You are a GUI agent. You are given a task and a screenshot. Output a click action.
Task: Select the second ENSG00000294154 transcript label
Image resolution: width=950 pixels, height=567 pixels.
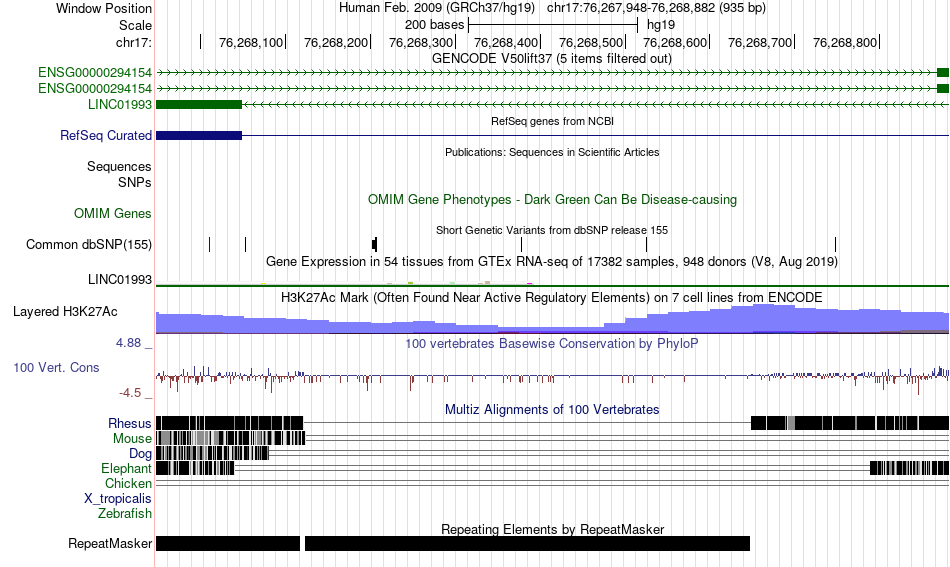(x=95, y=88)
